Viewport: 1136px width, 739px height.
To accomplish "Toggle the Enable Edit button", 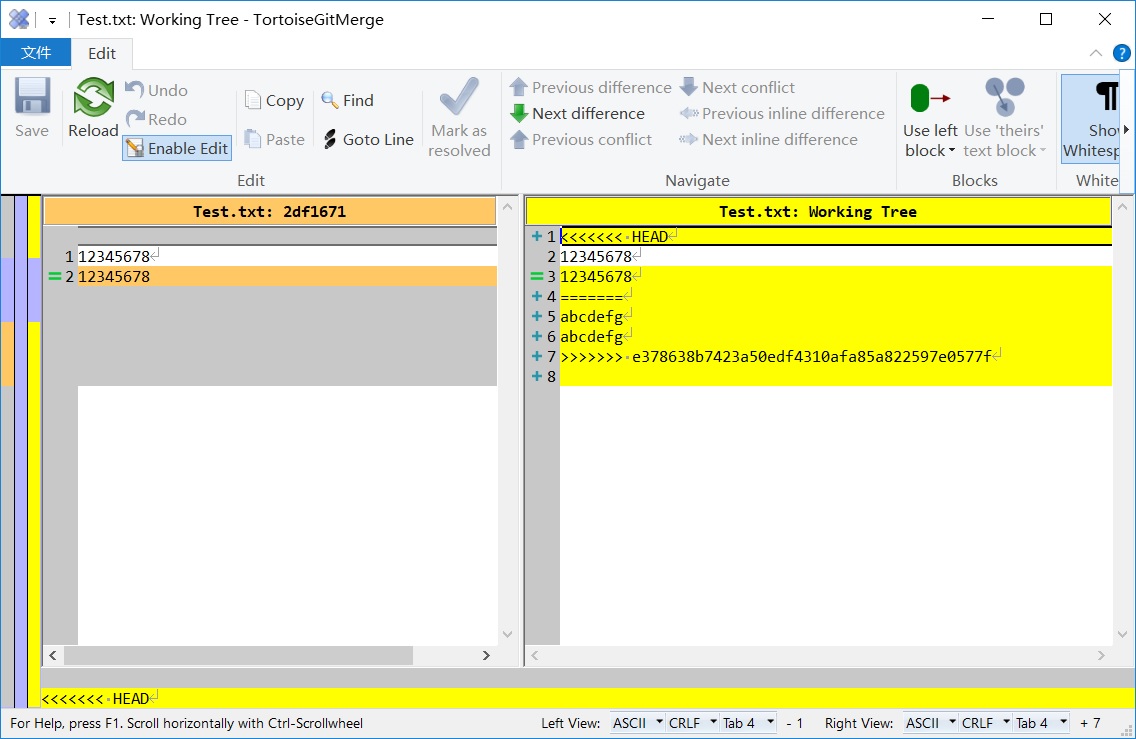I will pyautogui.click(x=178, y=148).
